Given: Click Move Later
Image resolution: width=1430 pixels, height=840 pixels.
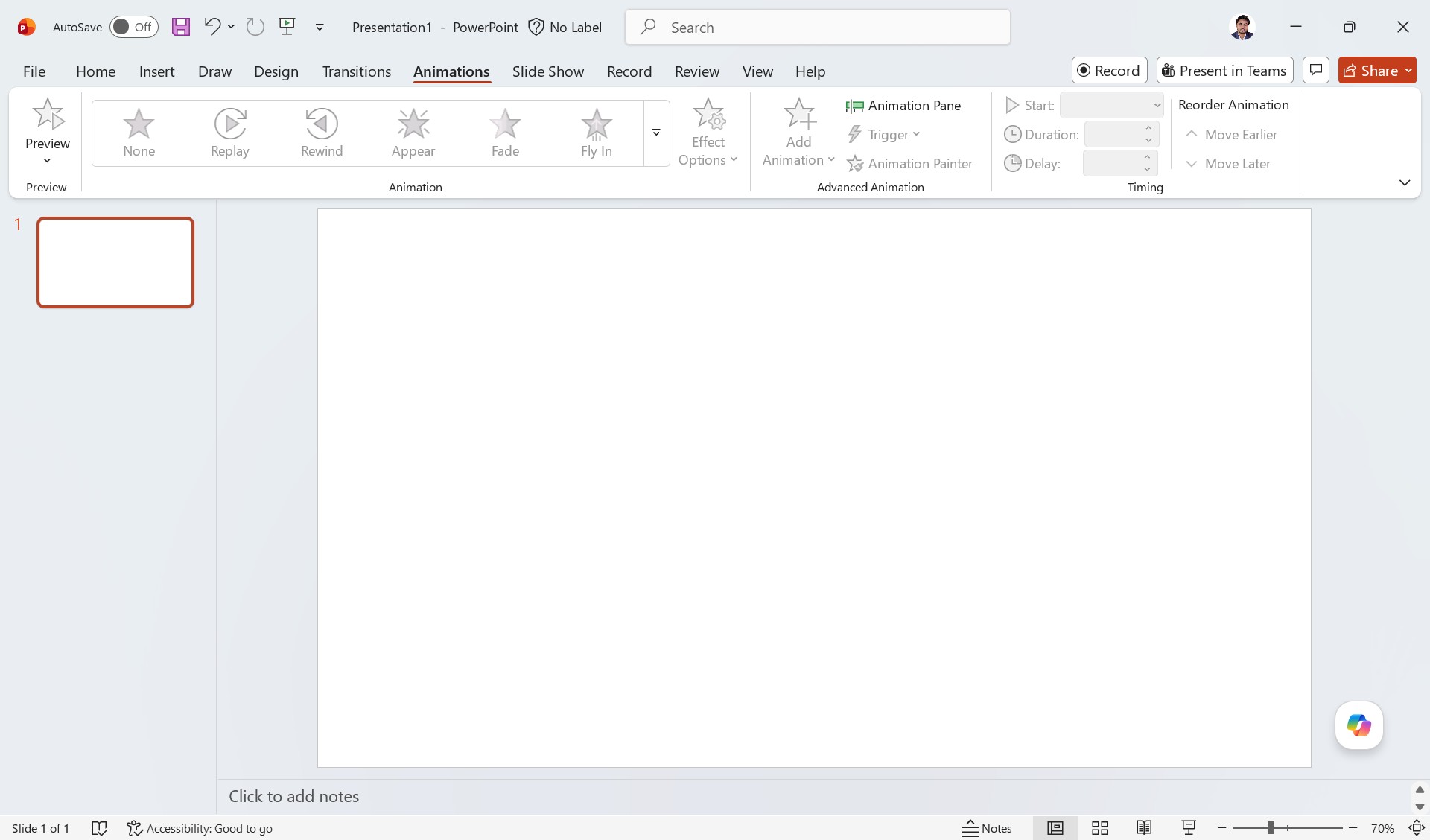Looking at the screenshot, I should tap(1229, 164).
